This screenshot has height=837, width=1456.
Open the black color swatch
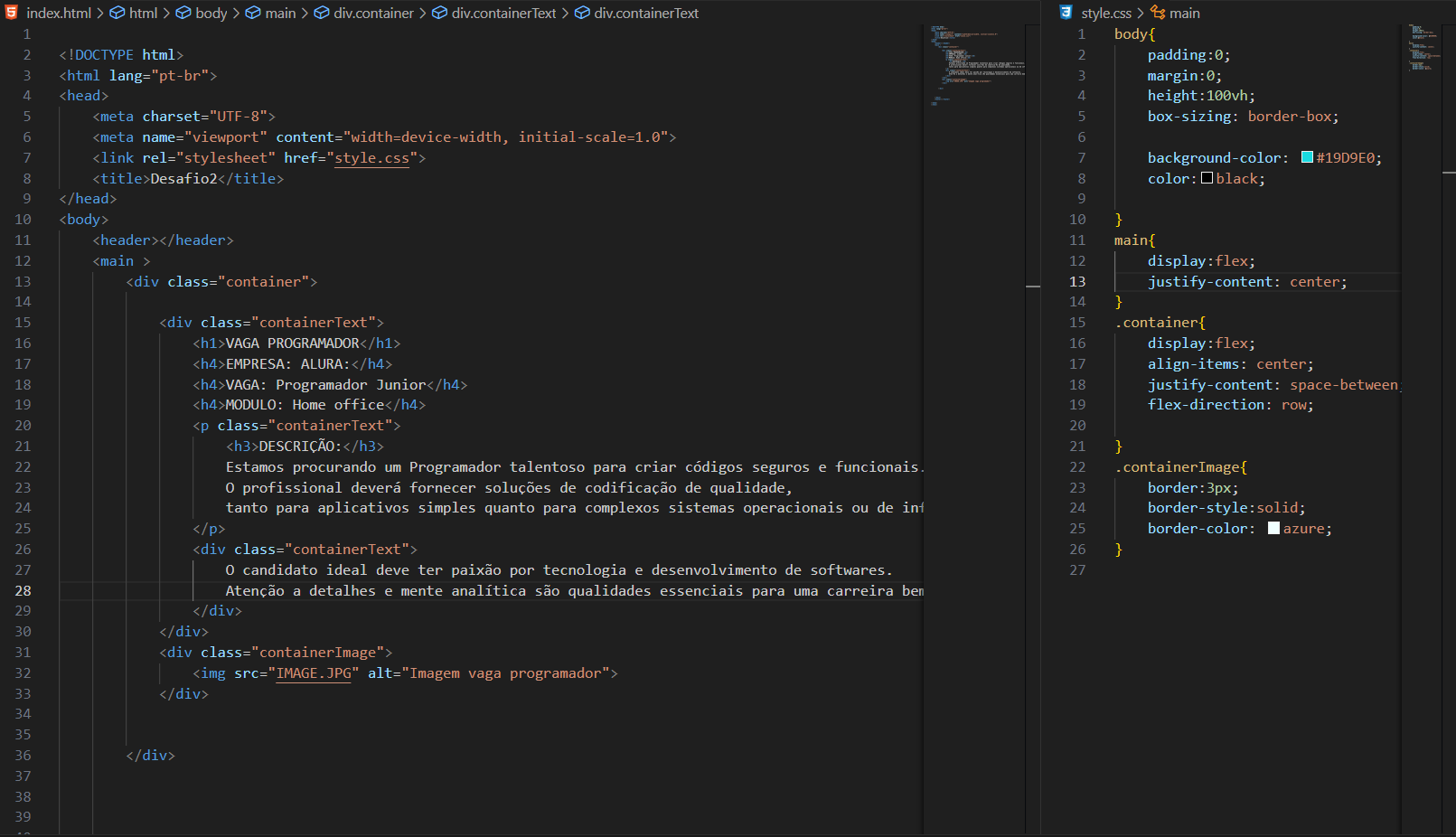click(1207, 178)
